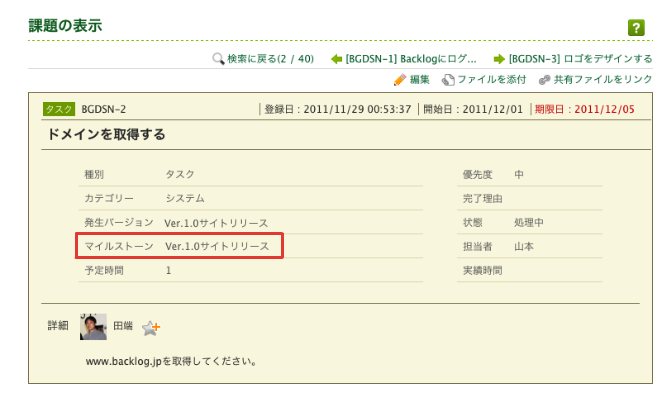Click the ファイルを添付 link
This screenshot has width=662, height=407.
pyautogui.click(x=492, y=80)
